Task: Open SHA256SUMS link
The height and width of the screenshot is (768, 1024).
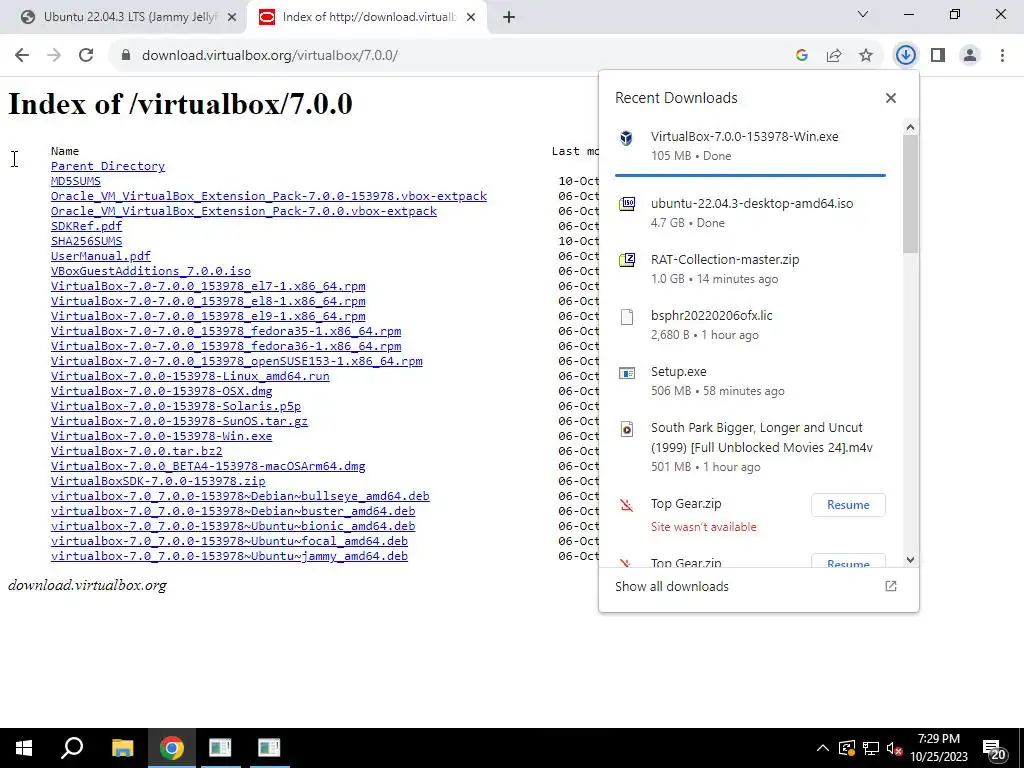Action: click(86, 241)
